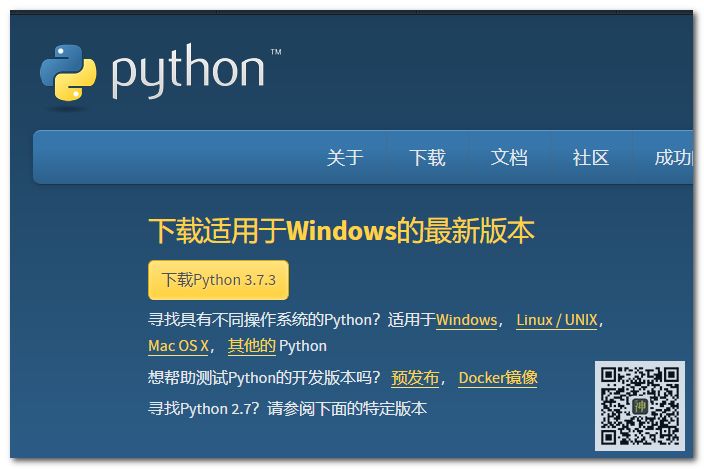Open the 预发布 link

click(415, 377)
